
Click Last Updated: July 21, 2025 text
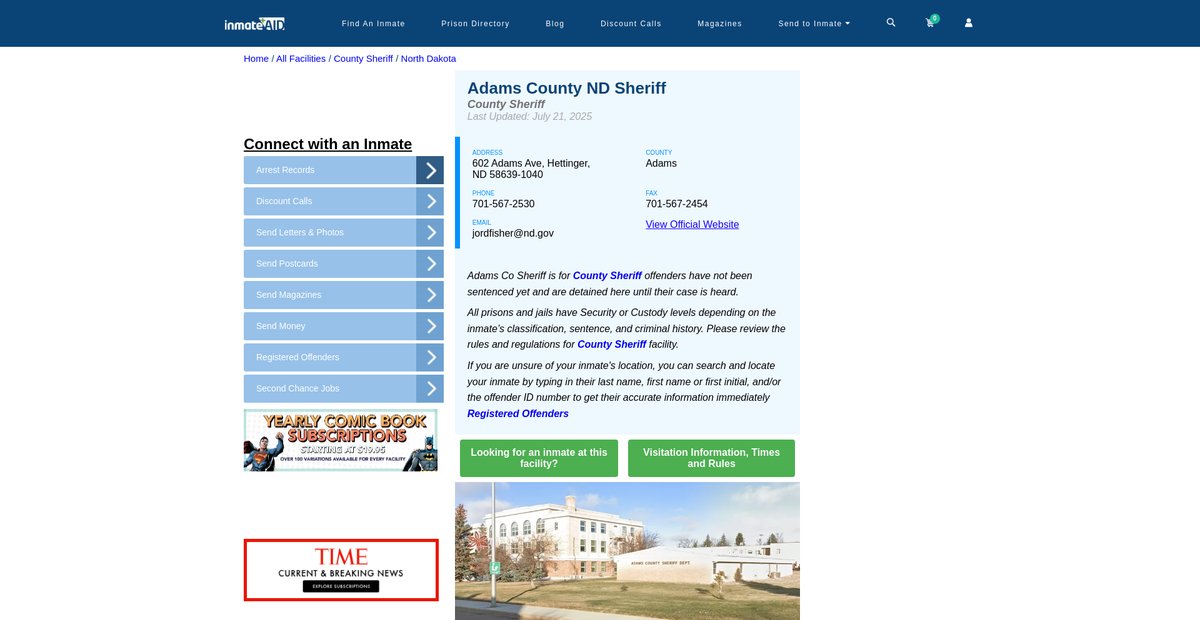pyautogui.click(x=530, y=116)
